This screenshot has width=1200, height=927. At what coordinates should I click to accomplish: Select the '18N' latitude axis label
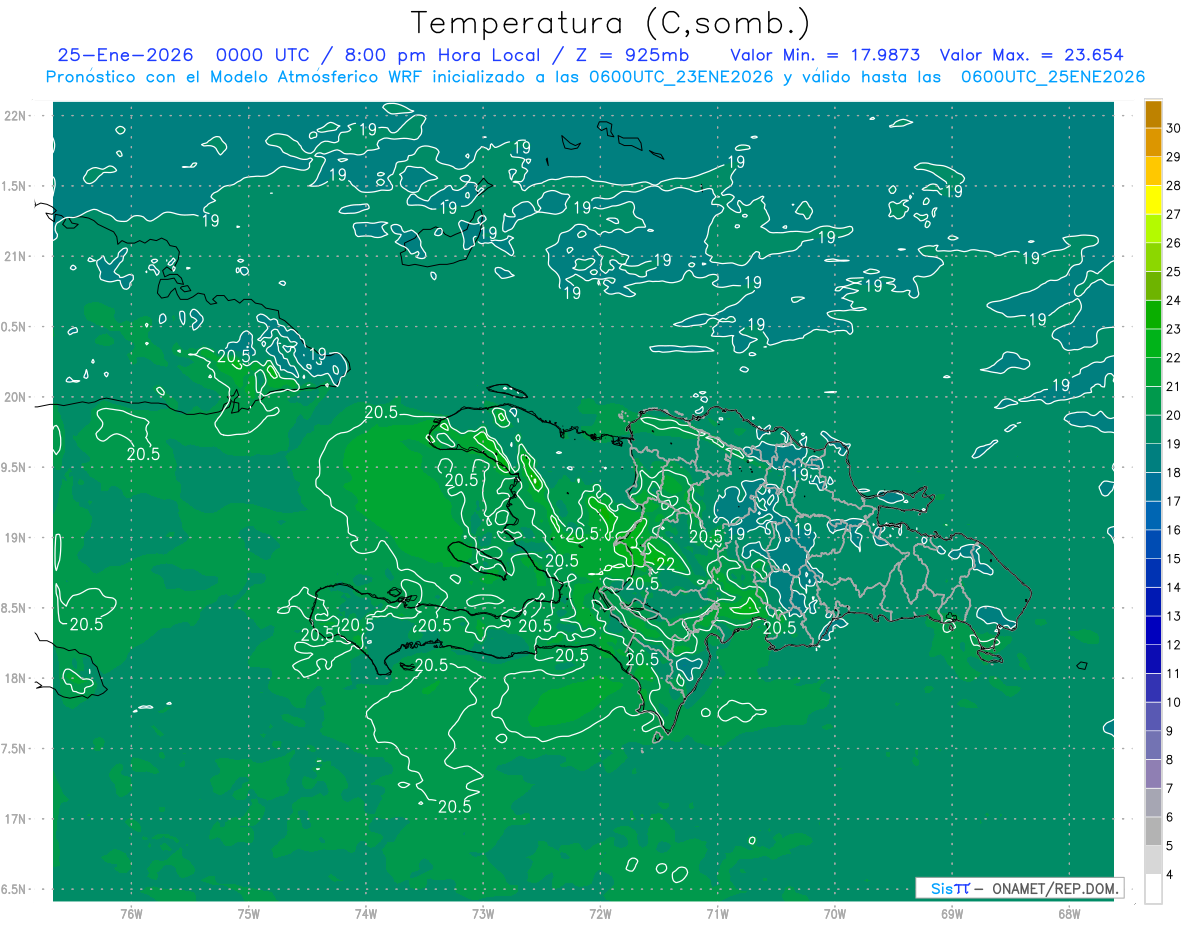[x=16, y=678]
